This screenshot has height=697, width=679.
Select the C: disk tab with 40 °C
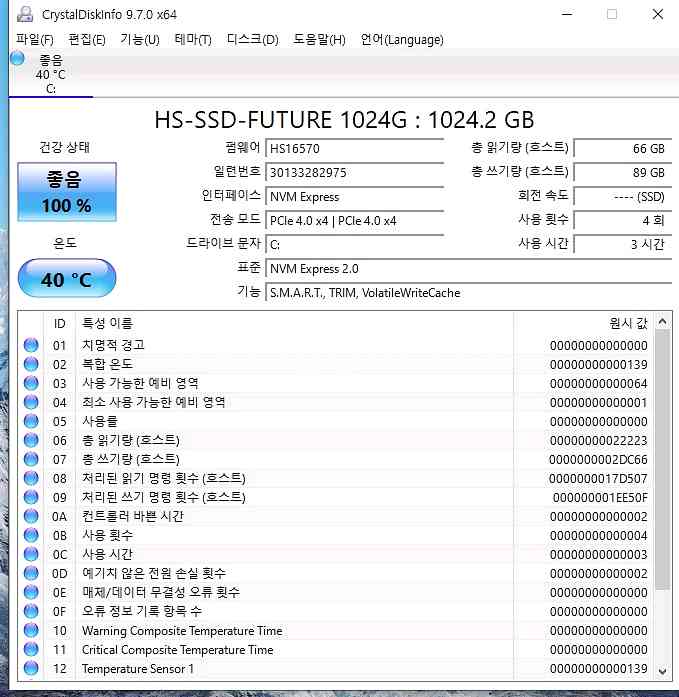51,74
